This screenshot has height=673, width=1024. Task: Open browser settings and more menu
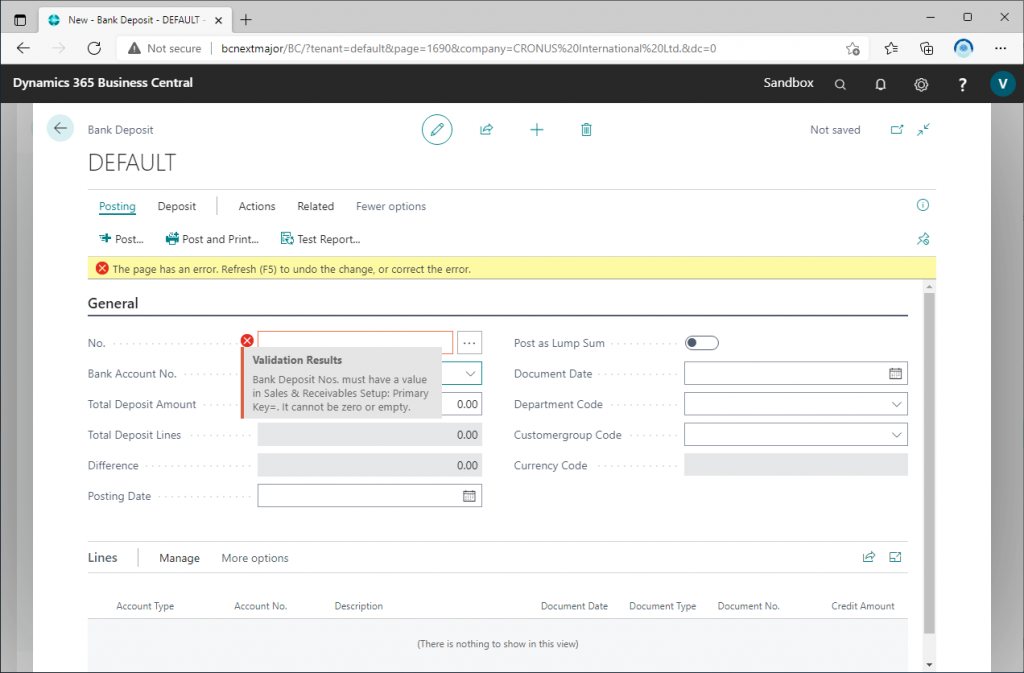tap(1000, 48)
